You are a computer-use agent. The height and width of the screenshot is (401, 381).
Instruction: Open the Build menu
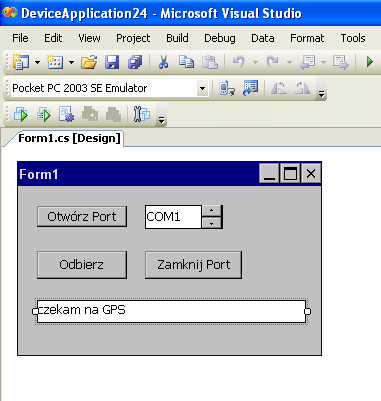point(177,38)
